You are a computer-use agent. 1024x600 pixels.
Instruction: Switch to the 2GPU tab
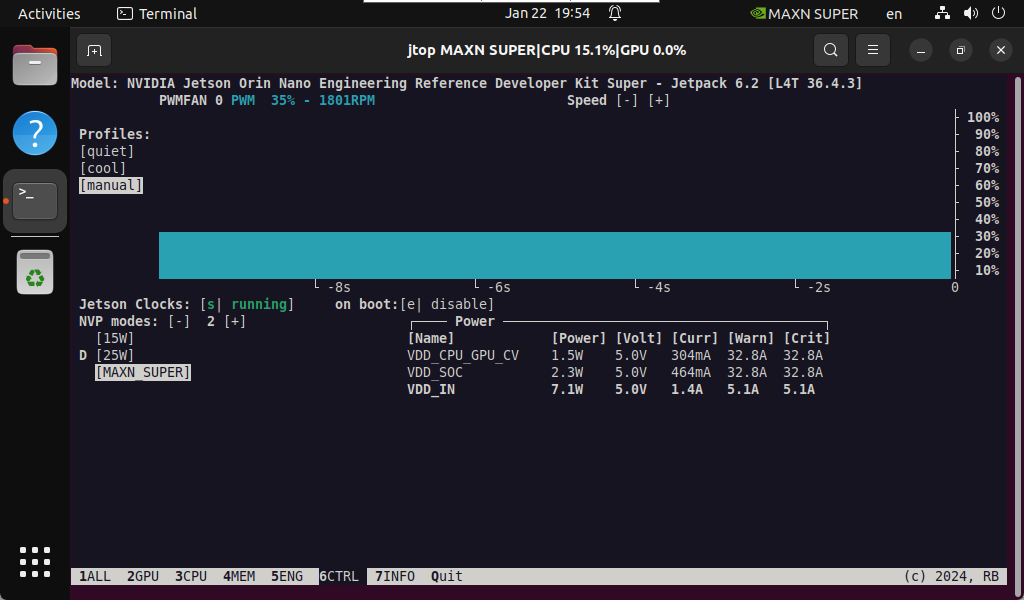point(143,576)
